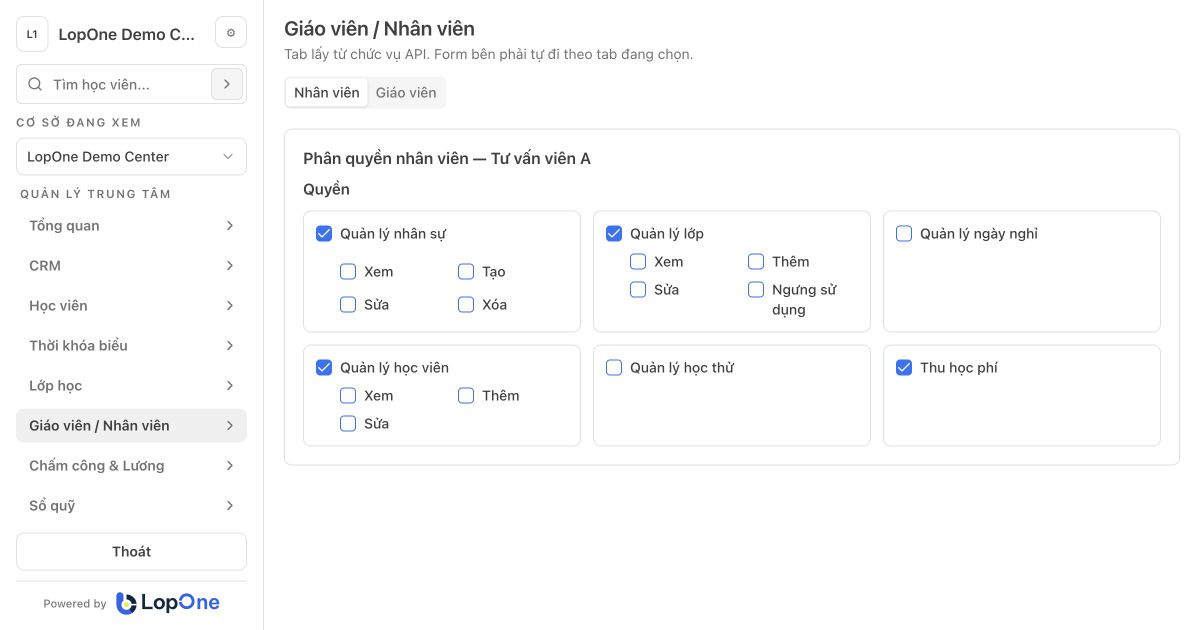Expand the Thời khóa biểu section

tap(131, 346)
